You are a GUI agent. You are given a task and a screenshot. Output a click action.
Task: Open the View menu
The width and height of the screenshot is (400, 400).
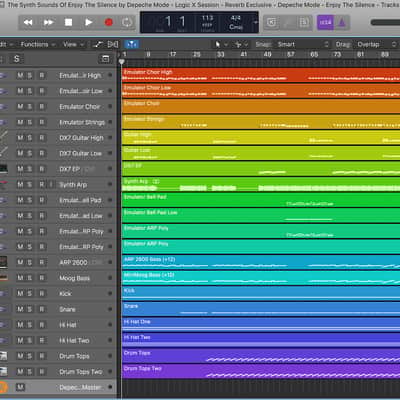(73, 44)
